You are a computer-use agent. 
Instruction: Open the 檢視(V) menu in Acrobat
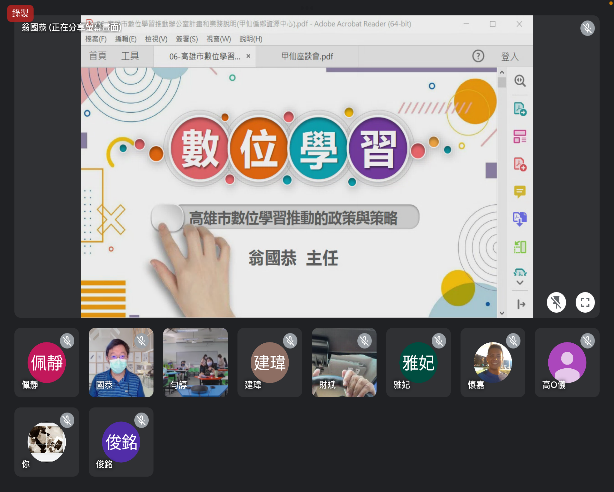tap(156, 39)
